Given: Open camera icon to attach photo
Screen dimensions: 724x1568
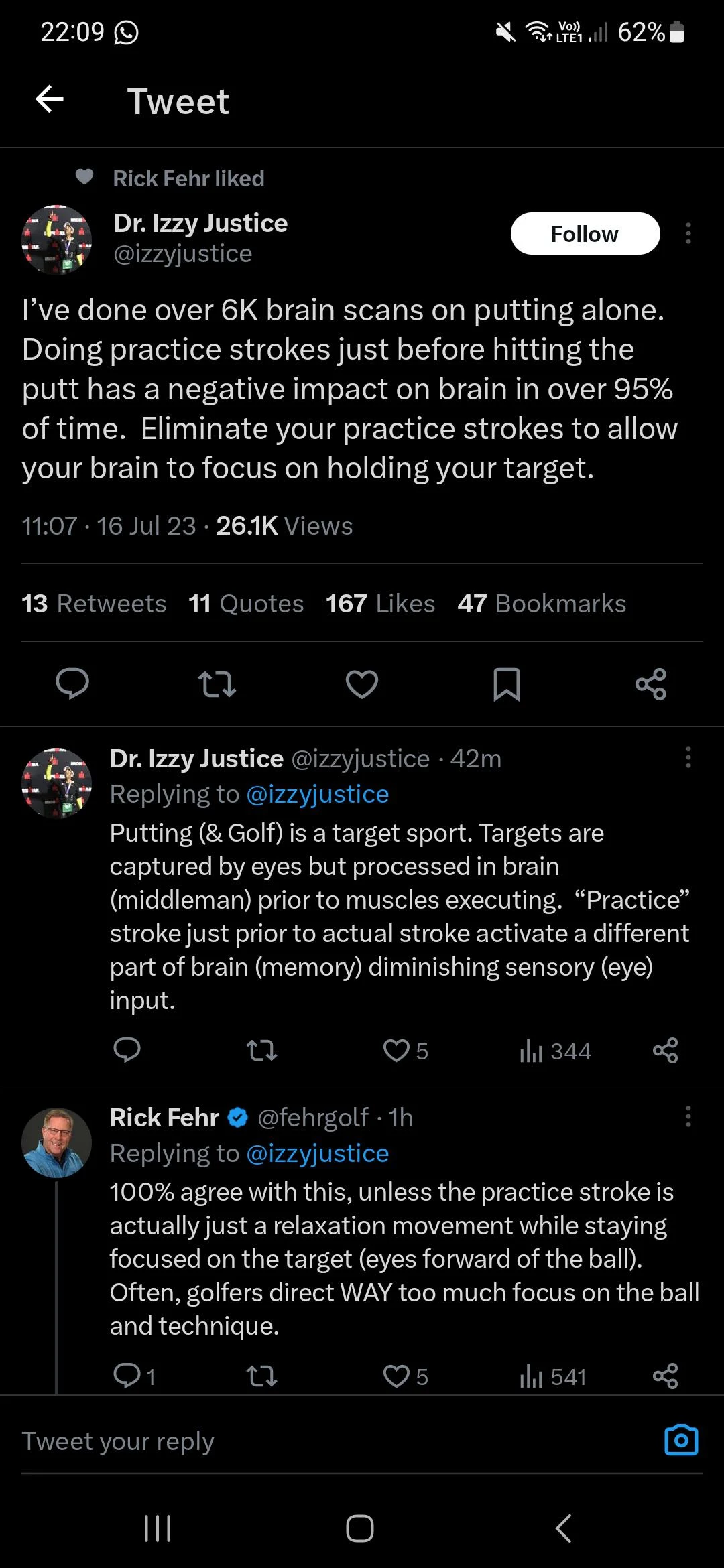Looking at the screenshot, I should 681,1440.
